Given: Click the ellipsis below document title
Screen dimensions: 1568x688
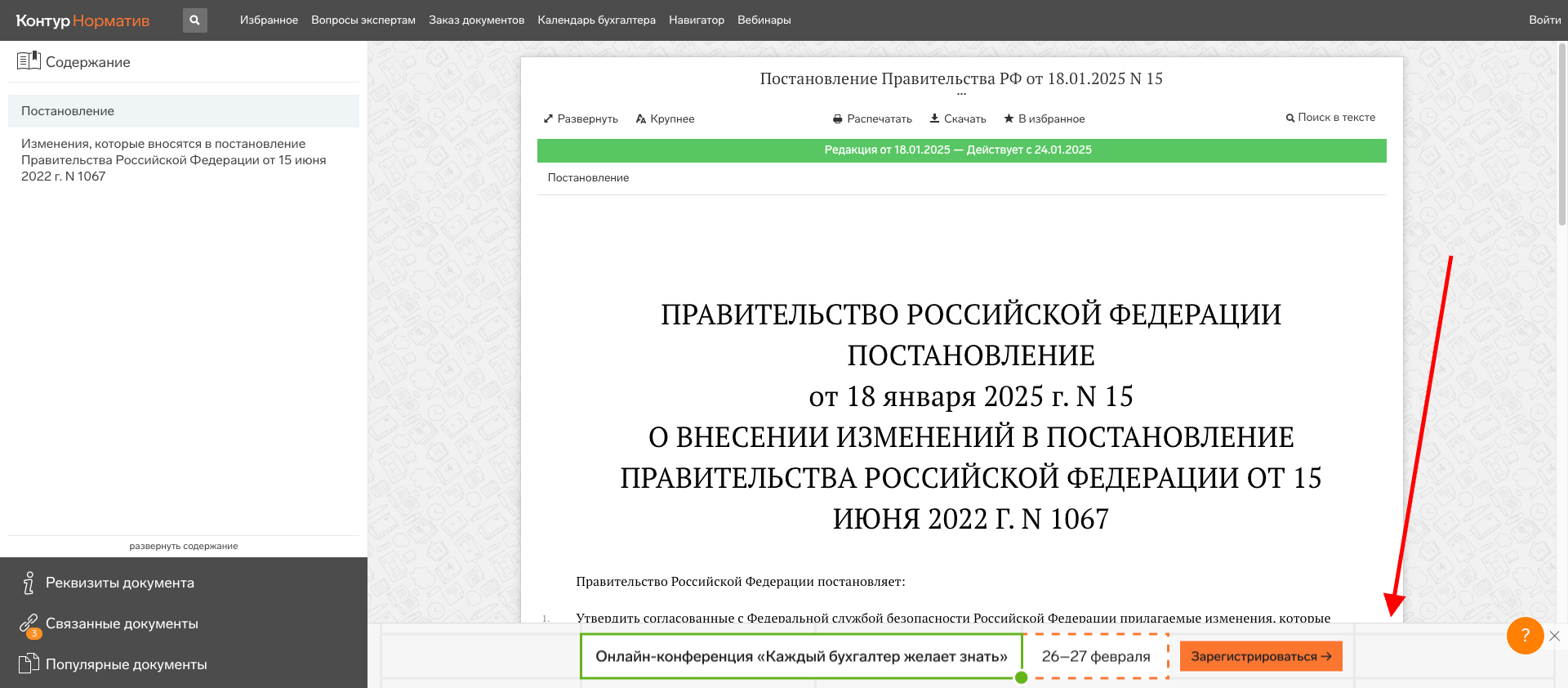Looking at the screenshot, I should (961, 95).
